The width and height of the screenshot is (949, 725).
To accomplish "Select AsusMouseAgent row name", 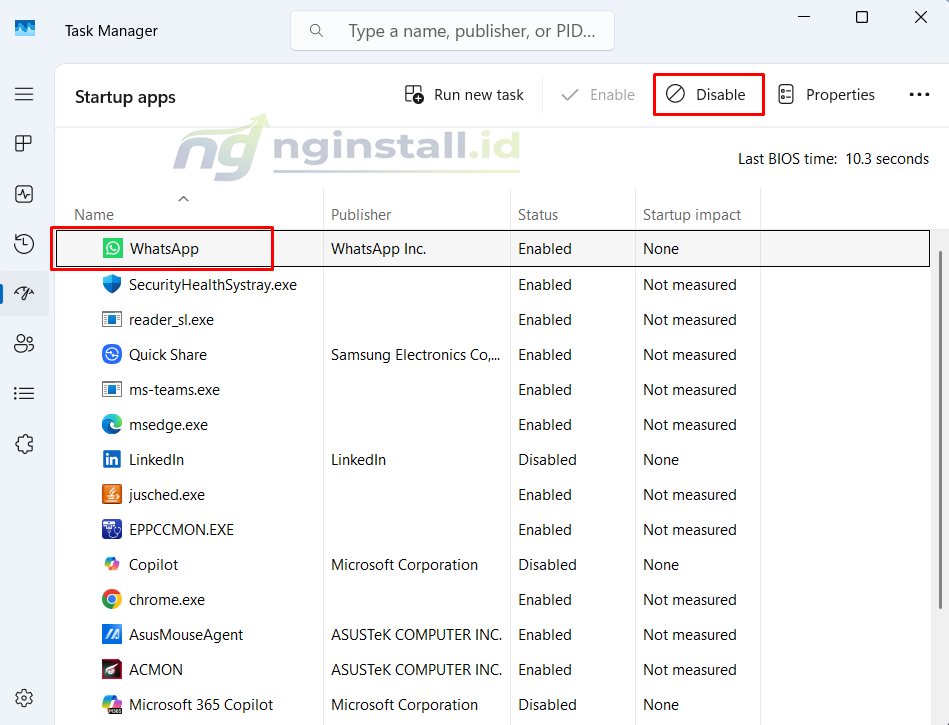I will tap(186, 635).
